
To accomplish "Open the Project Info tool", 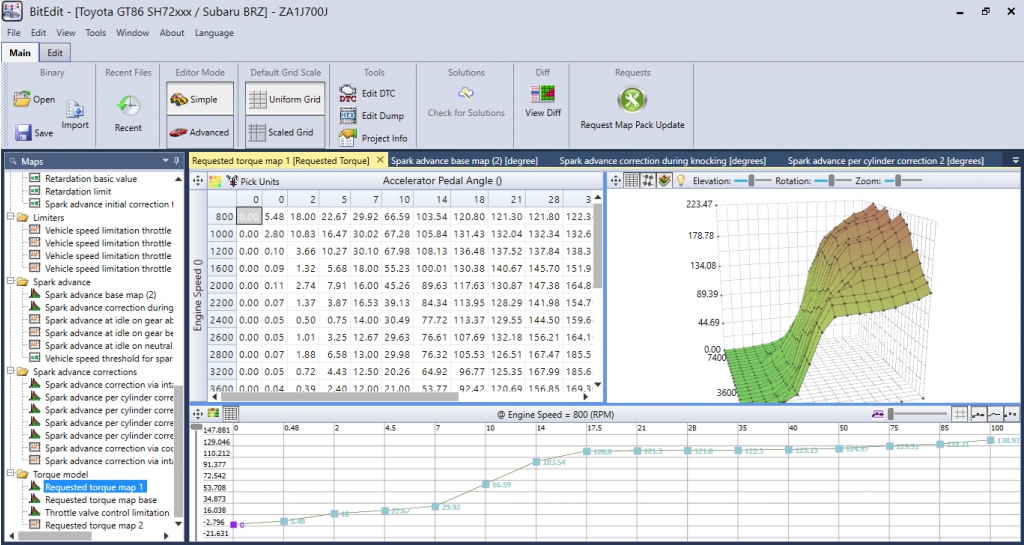I will 348,137.
